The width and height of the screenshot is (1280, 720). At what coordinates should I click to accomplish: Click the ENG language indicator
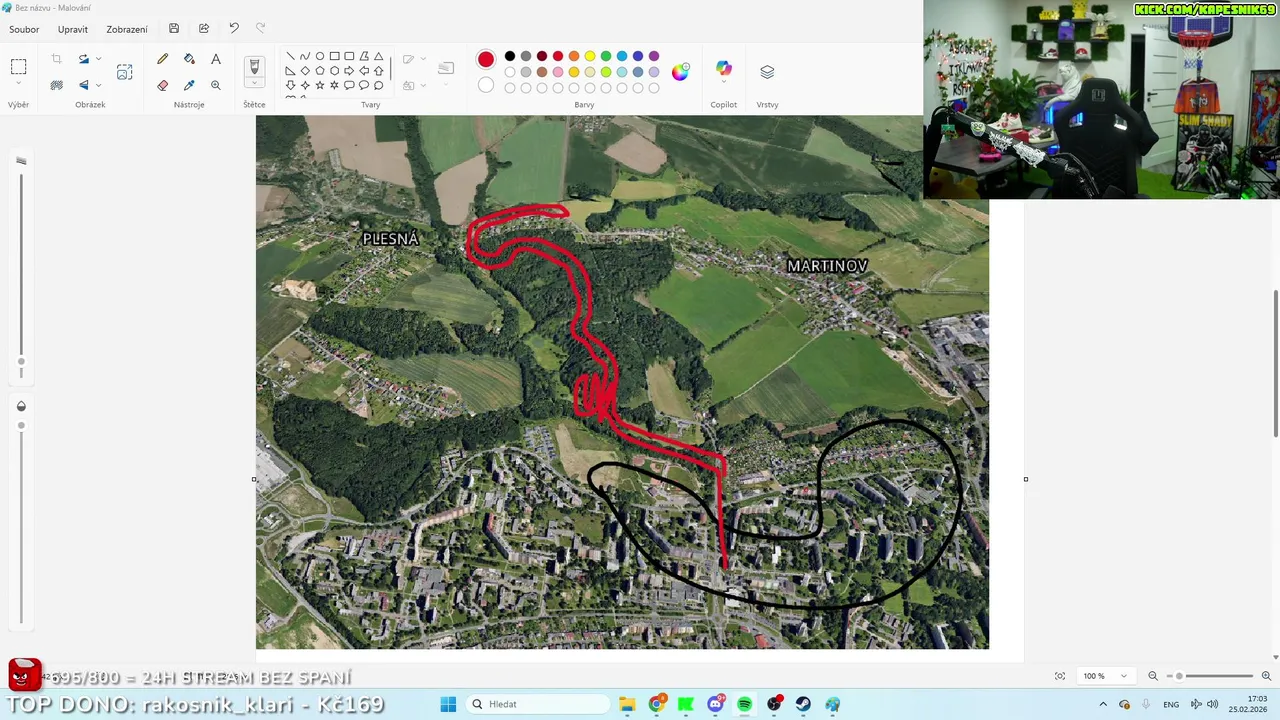[1171, 704]
